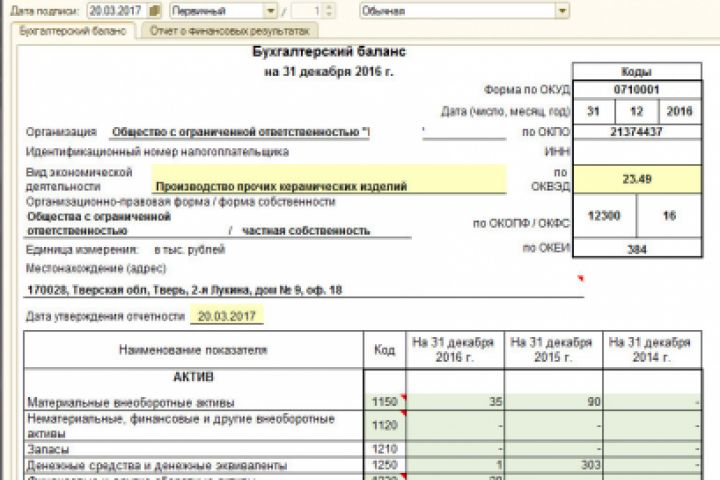Expand the Обычная dropdown arrow

(x=562, y=10)
